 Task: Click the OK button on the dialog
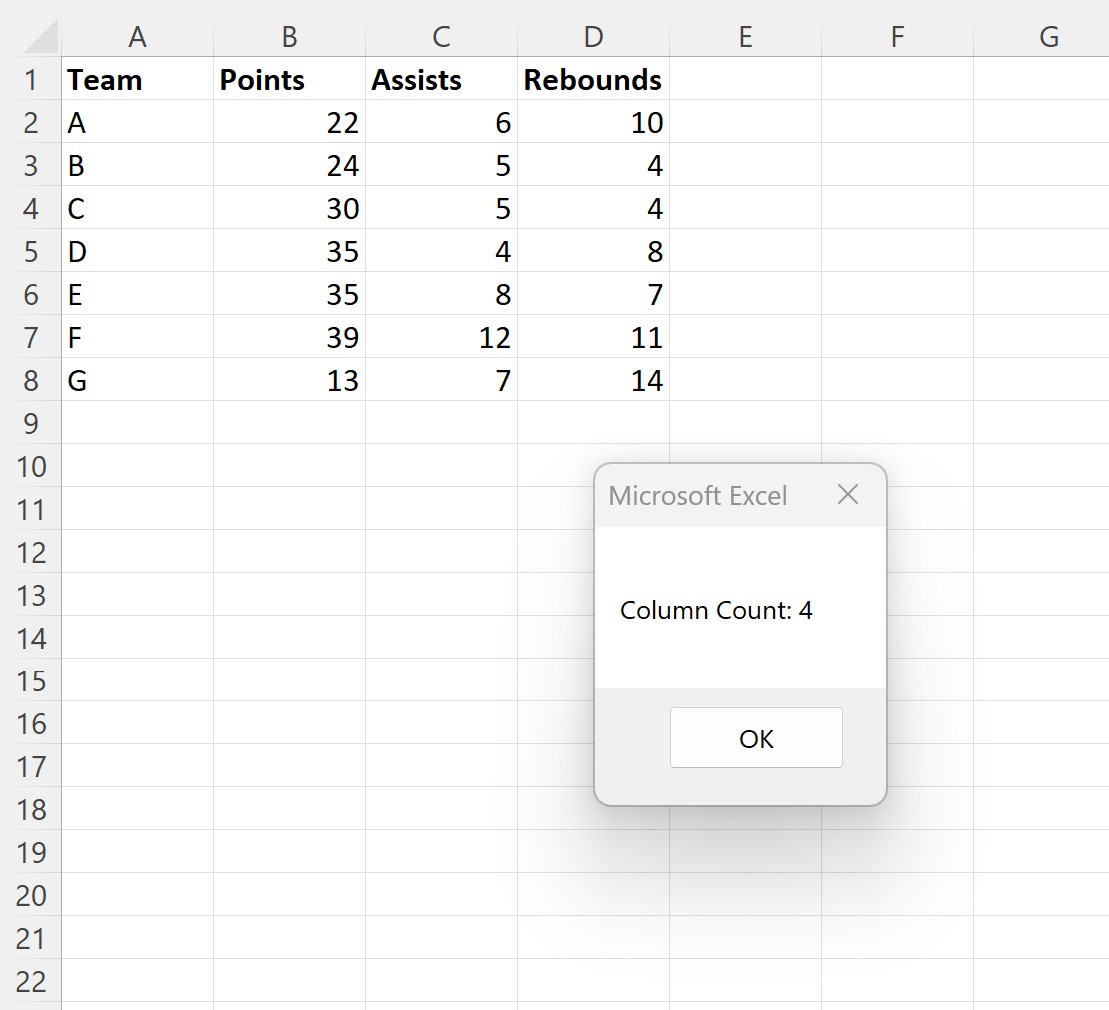pyautogui.click(x=756, y=738)
